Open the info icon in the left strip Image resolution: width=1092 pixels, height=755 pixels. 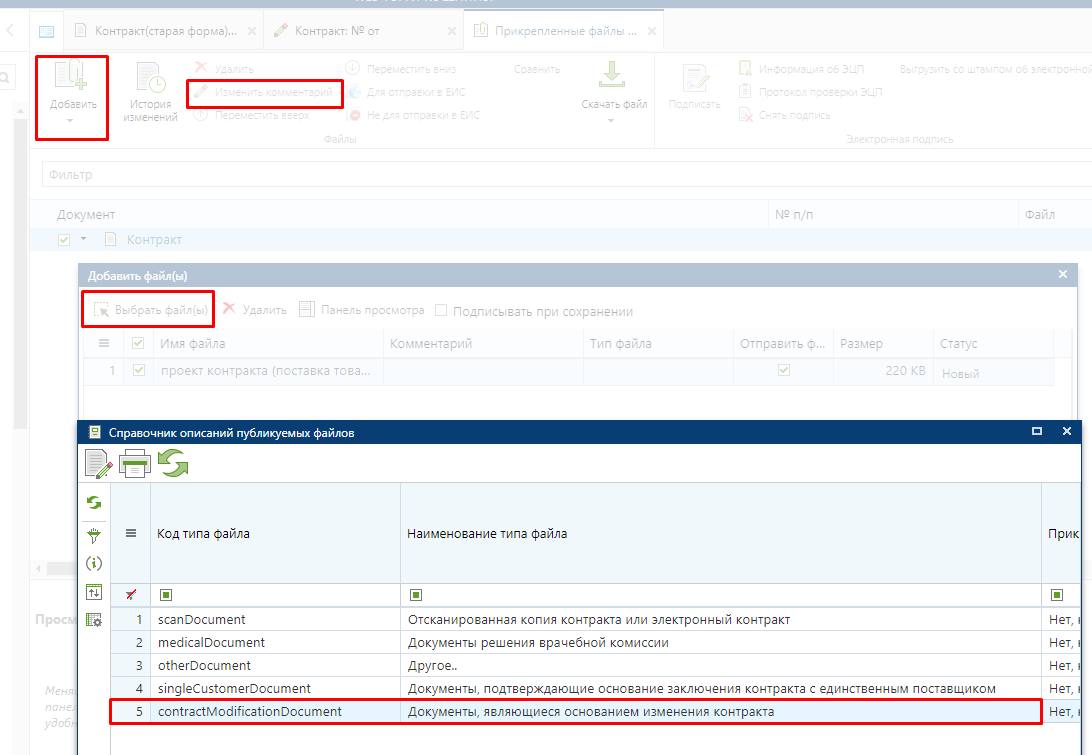[x=94, y=563]
